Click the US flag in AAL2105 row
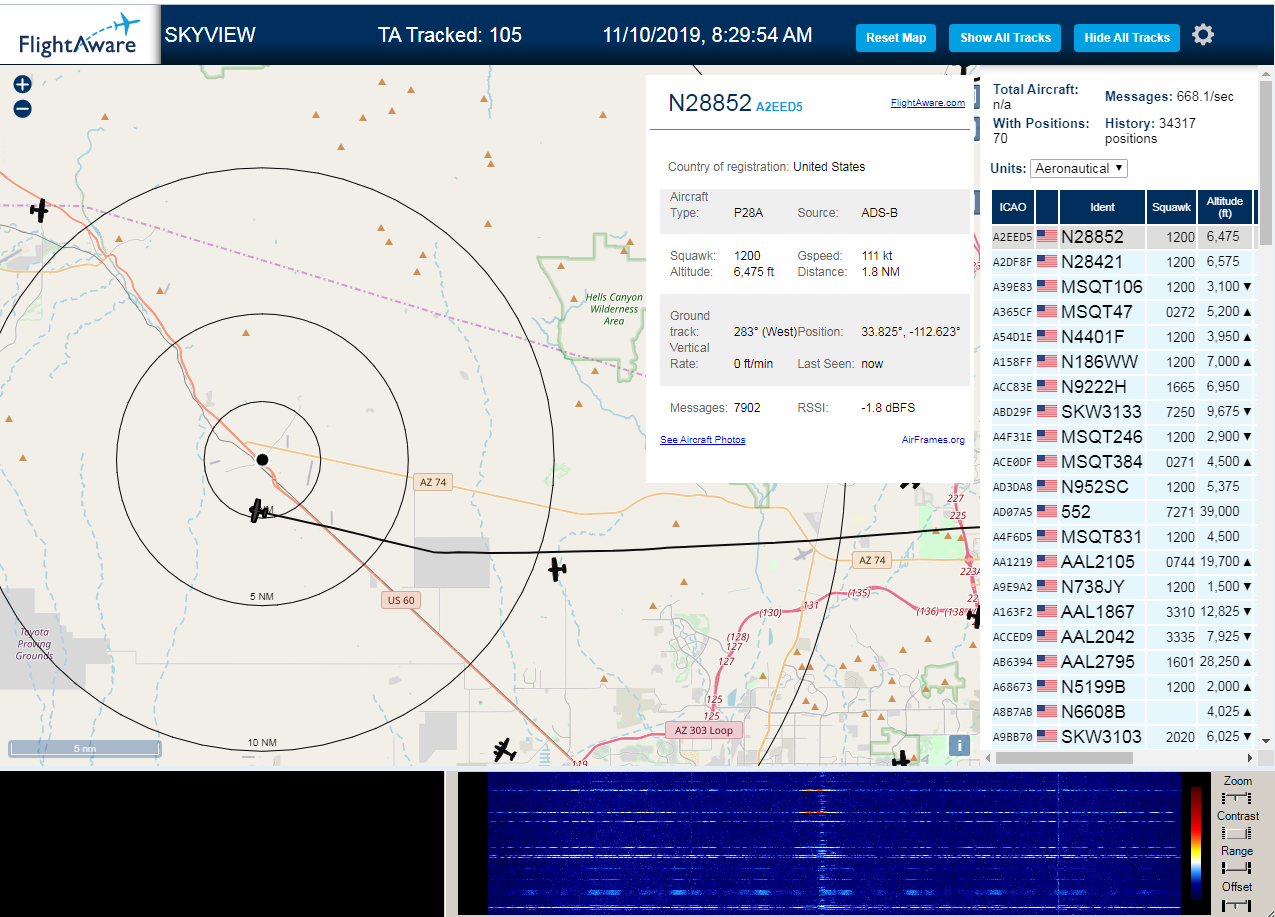This screenshot has width=1275, height=917. [x=1047, y=562]
